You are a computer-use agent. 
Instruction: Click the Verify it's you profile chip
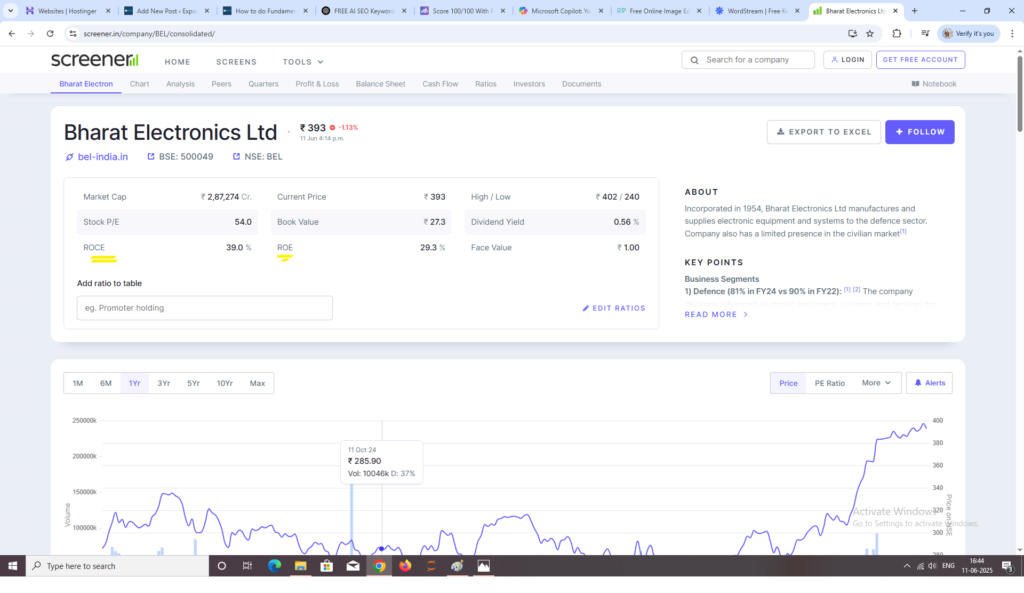point(968,33)
